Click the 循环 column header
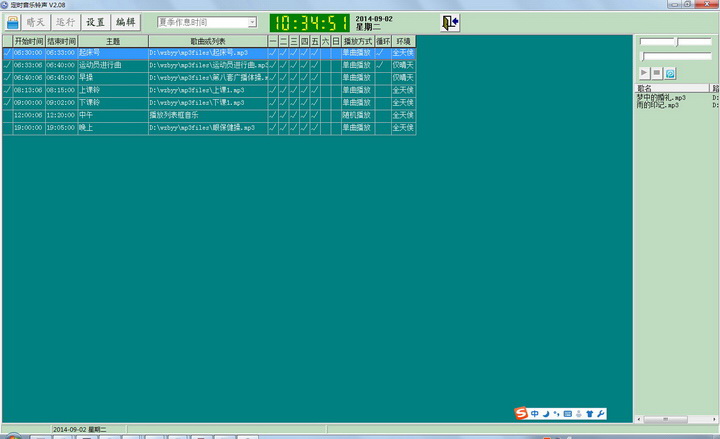This screenshot has height=439, width=720. tap(383, 41)
